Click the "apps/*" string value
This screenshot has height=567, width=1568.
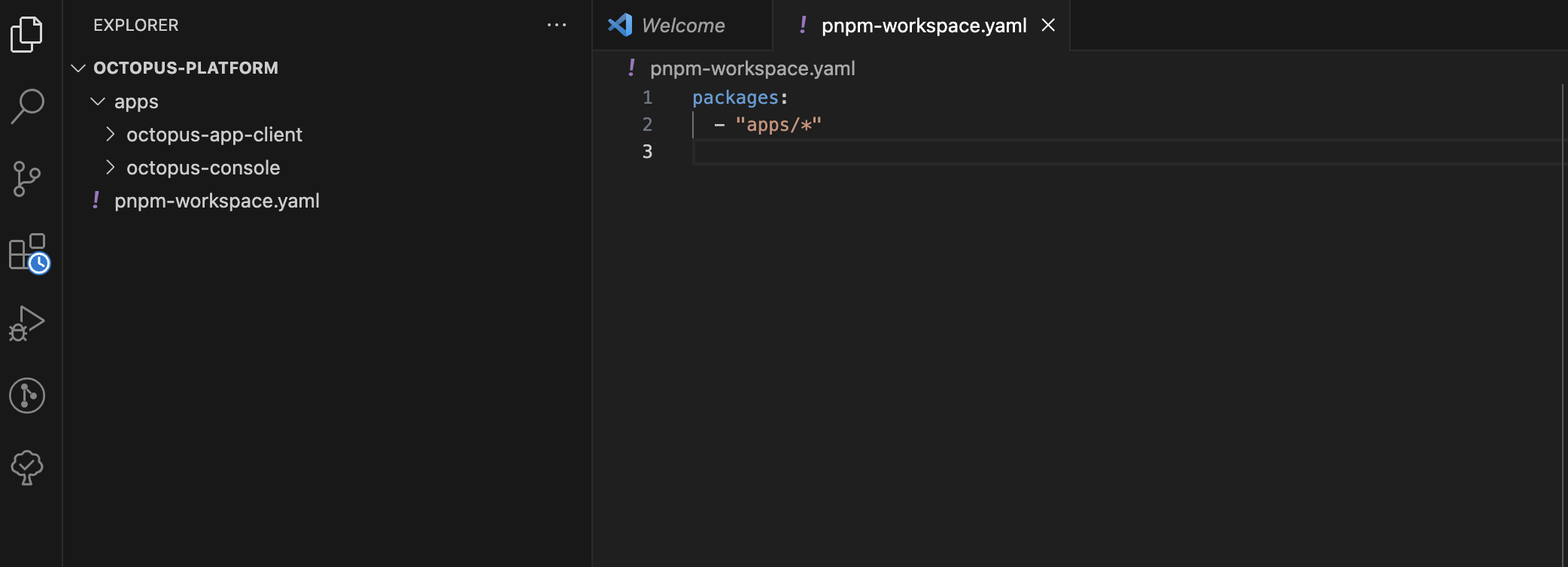click(x=778, y=125)
